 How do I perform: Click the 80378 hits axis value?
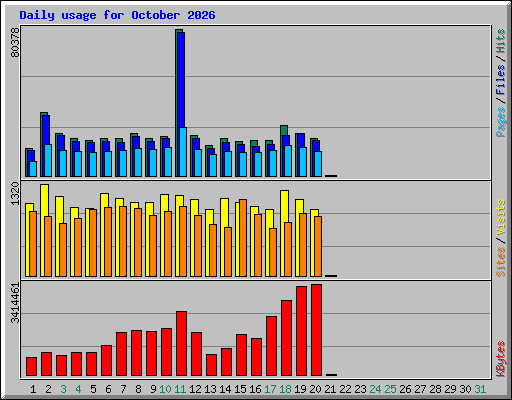pos(15,42)
